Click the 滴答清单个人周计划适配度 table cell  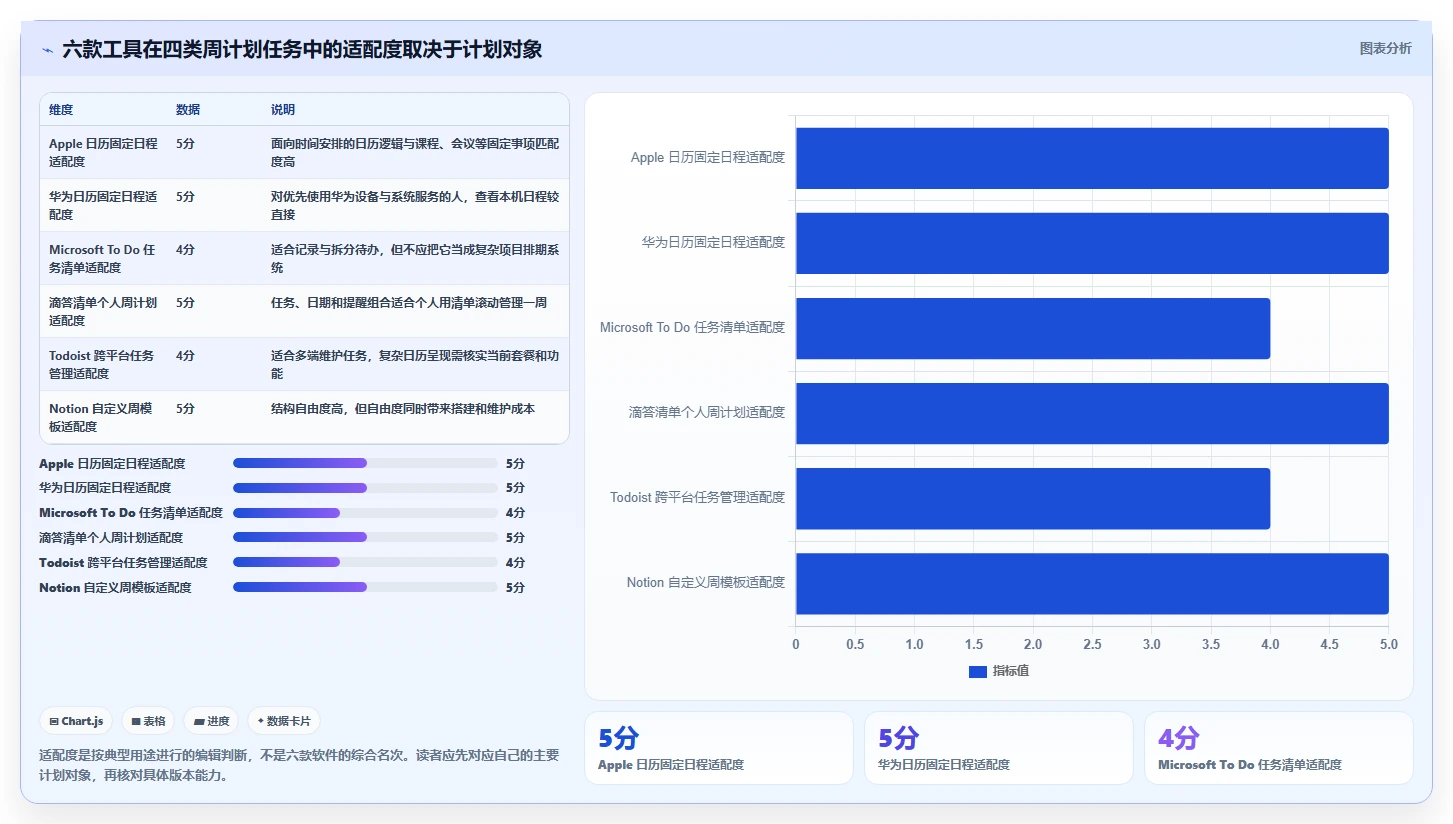click(x=103, y=311)
